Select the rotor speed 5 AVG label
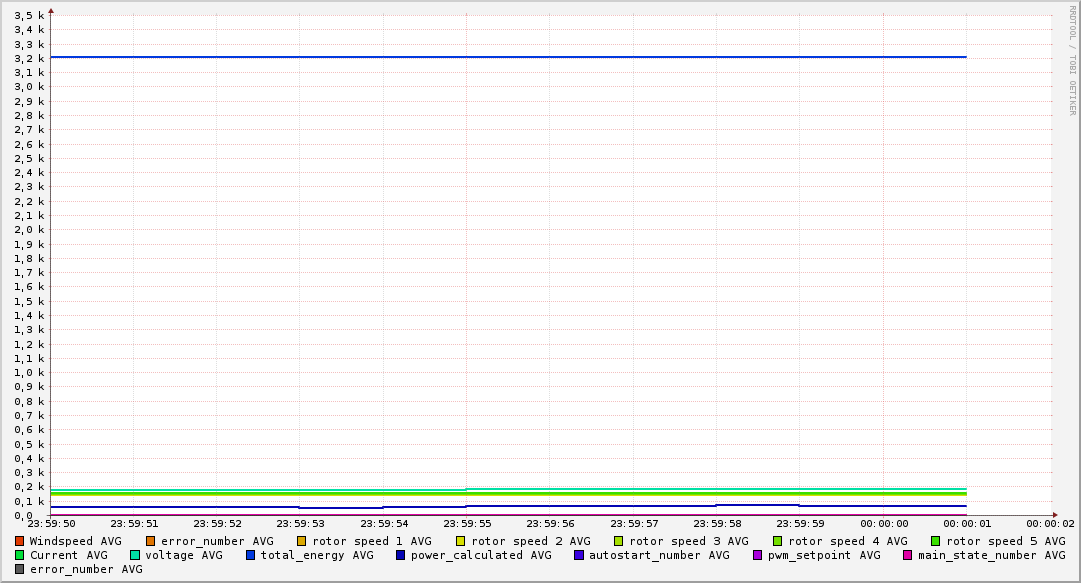The height and width of the screenshot is (583, 1081). point(1005,541)
